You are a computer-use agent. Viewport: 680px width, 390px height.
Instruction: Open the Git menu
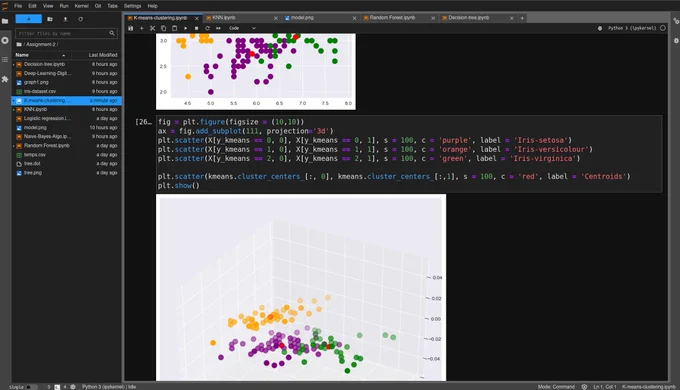point(98,6)
